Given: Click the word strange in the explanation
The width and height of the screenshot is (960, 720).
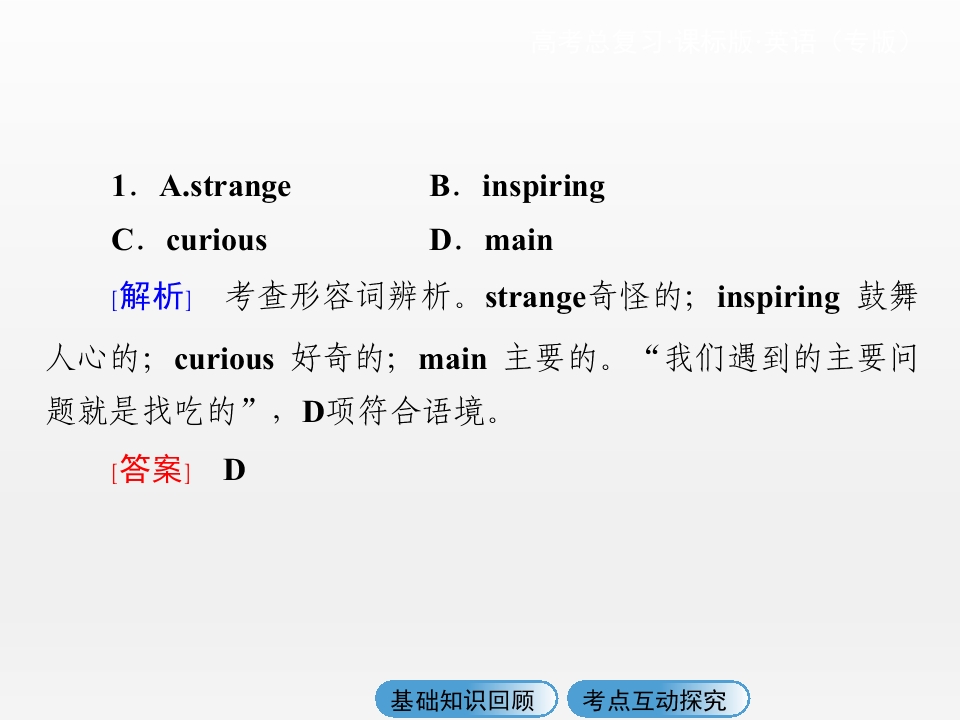Looking at the screenshot, I should [x=536, y=298].
